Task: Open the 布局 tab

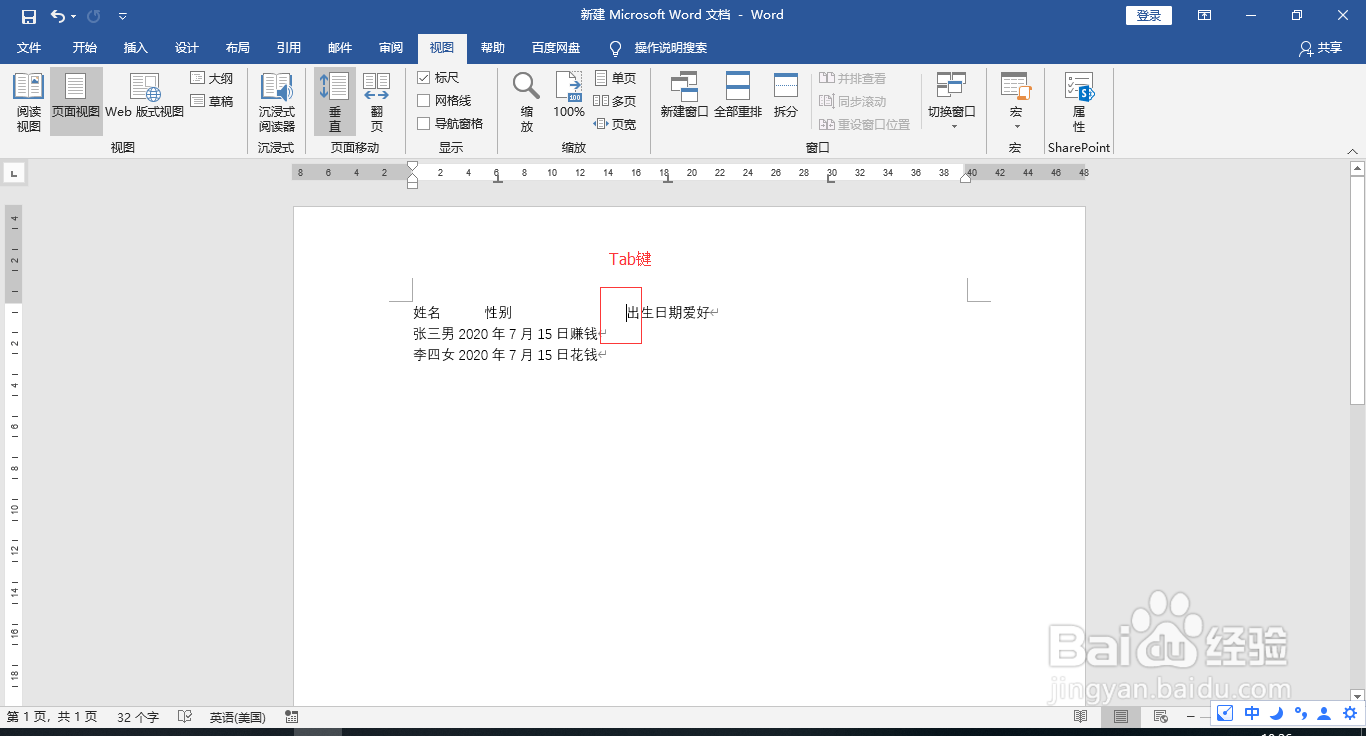Action: (x=238, y=48)
